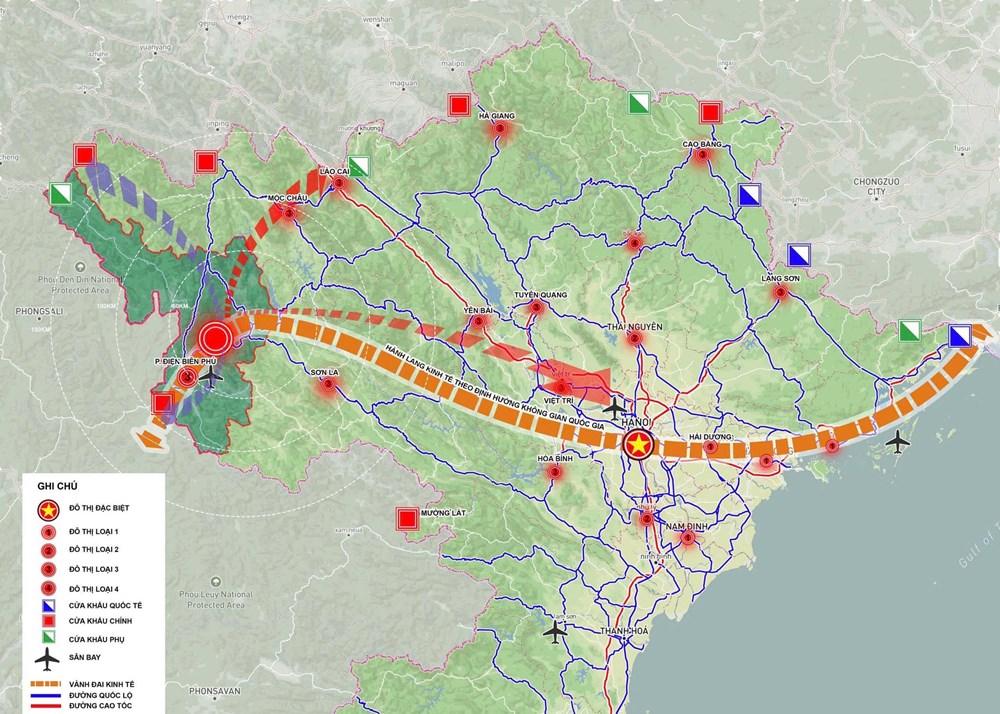This screenshot has height=714, width=1000.
Task: Click the large red concentric circle near Điện Biên
Action: click(x=215, y=338)
